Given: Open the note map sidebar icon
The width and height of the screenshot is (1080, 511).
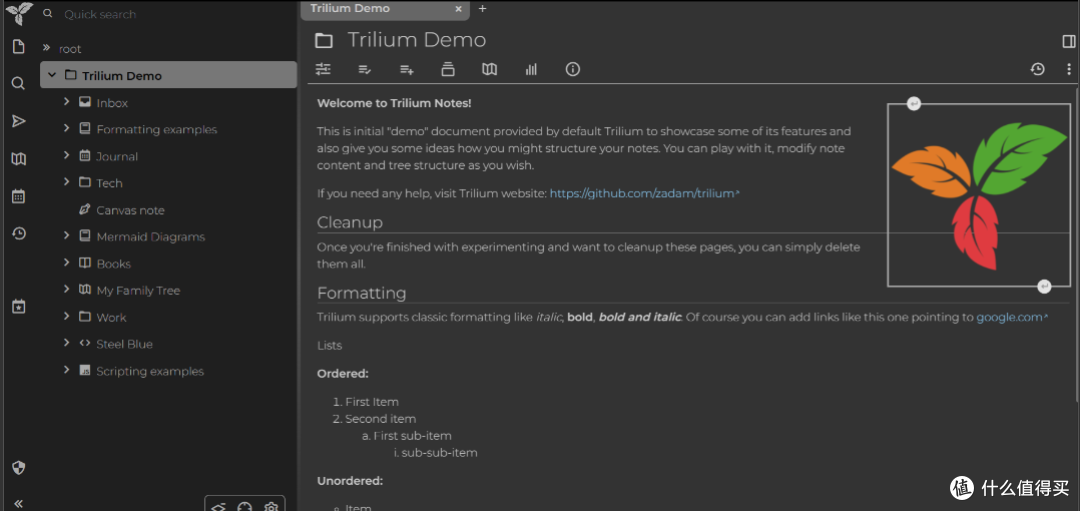Looking at the screenshot, I should point(19,159).
